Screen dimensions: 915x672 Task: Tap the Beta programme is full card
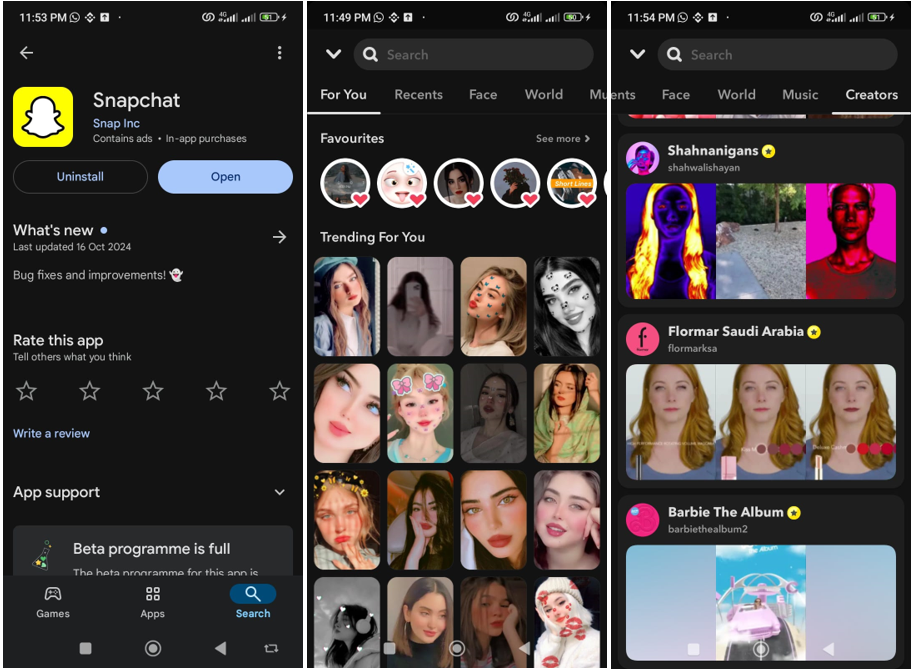153,551
